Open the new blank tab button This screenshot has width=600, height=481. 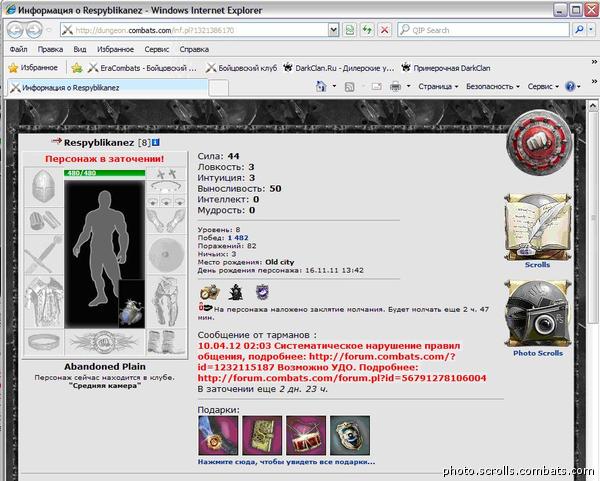(x=219, y=88)
